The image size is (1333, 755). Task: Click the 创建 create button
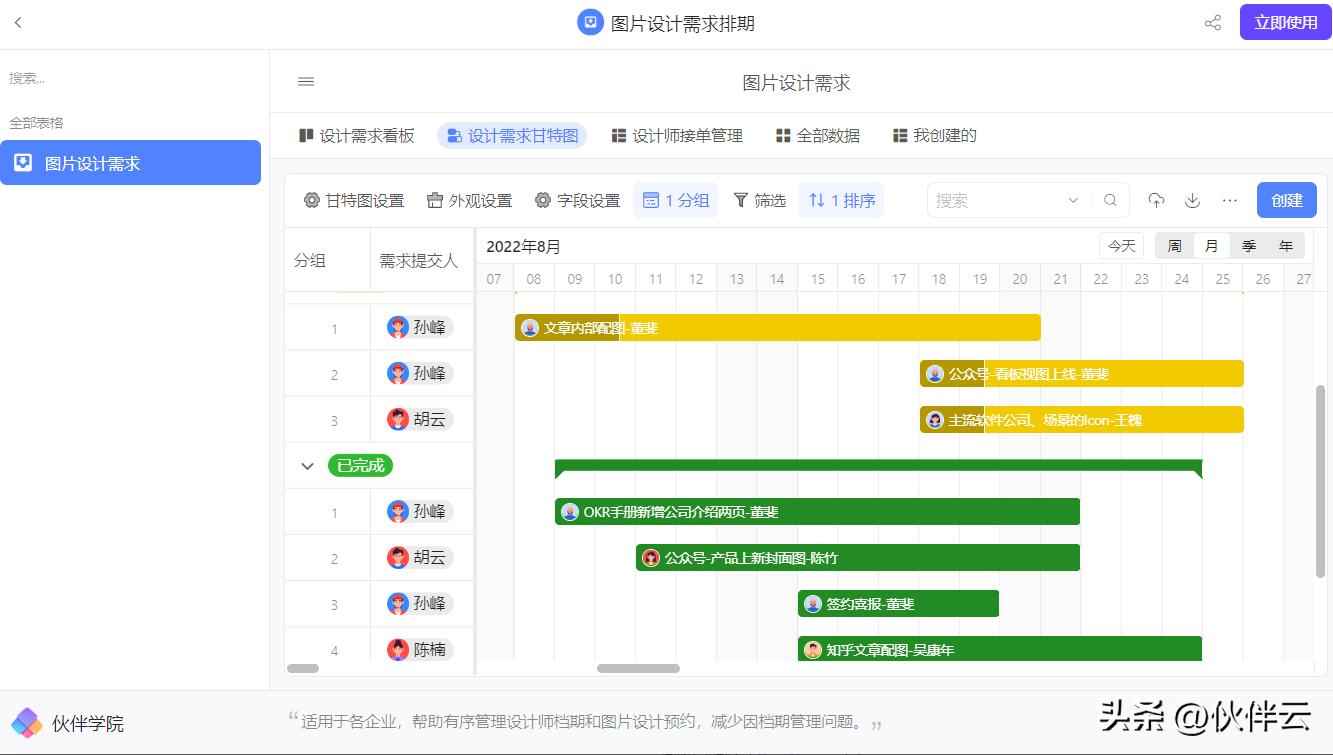pyautogui.click(x=1286, y=200)
